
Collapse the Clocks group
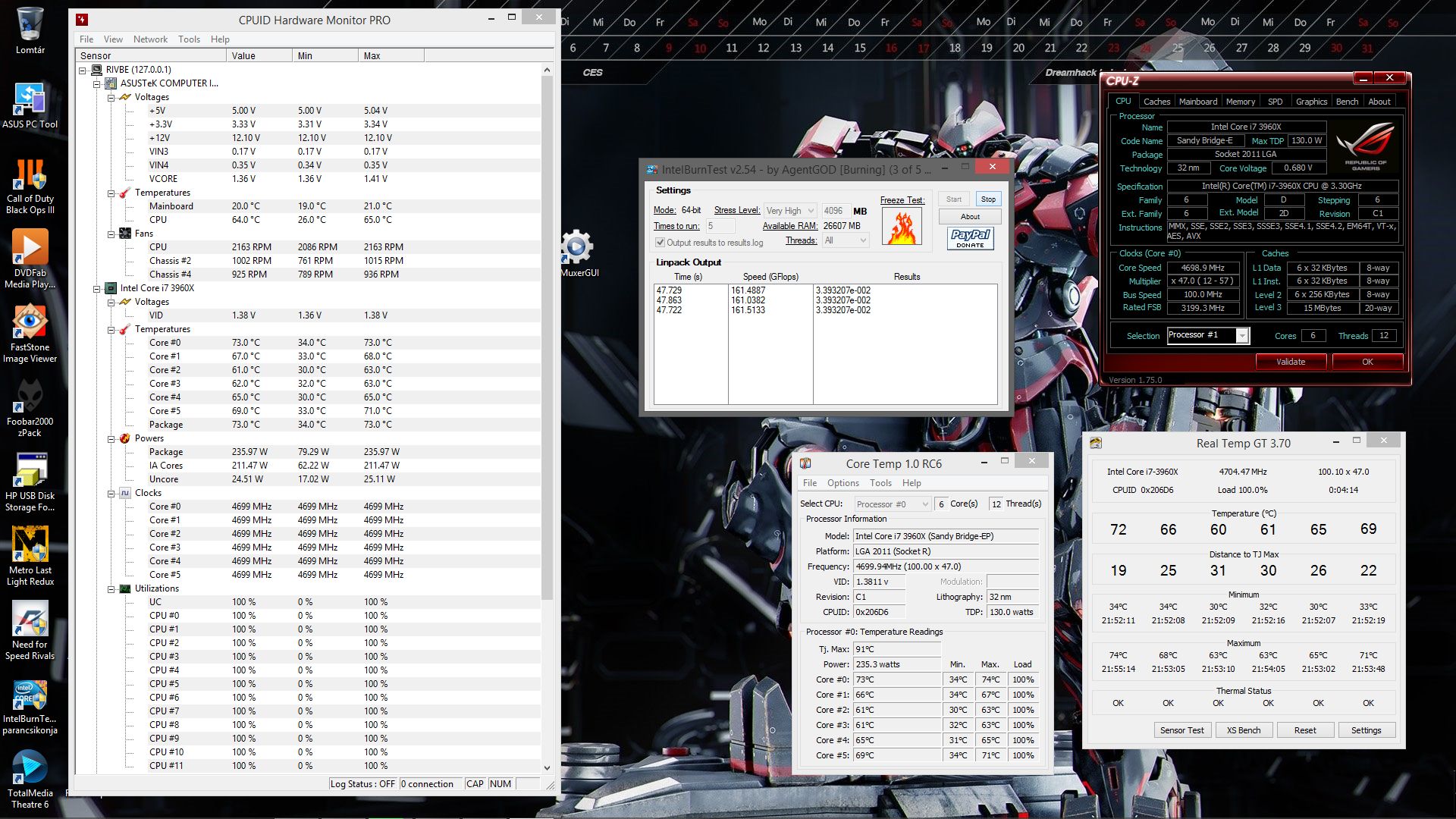[x=111, y=493]
